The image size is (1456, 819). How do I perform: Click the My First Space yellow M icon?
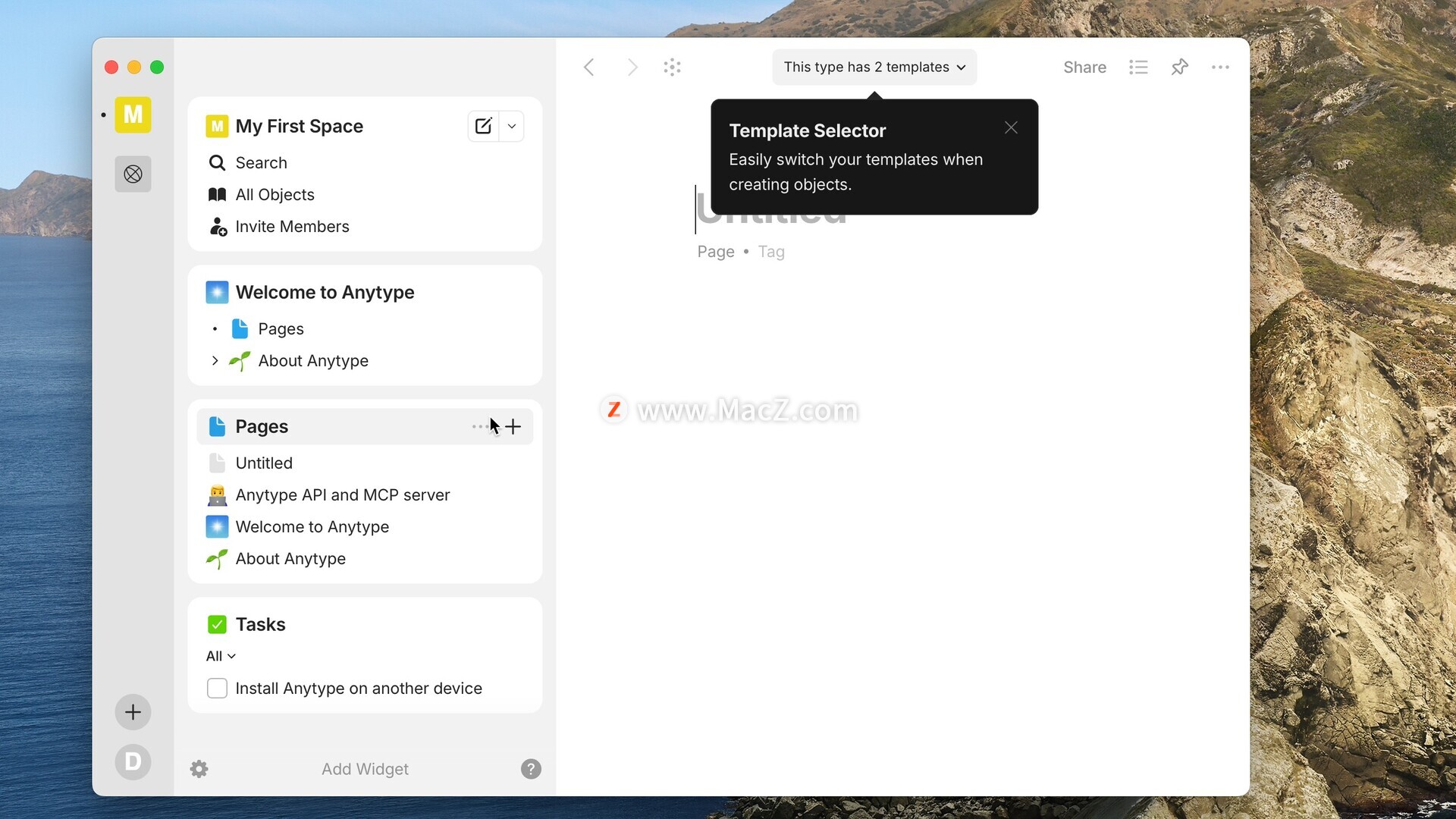click(x=217, y=126)
